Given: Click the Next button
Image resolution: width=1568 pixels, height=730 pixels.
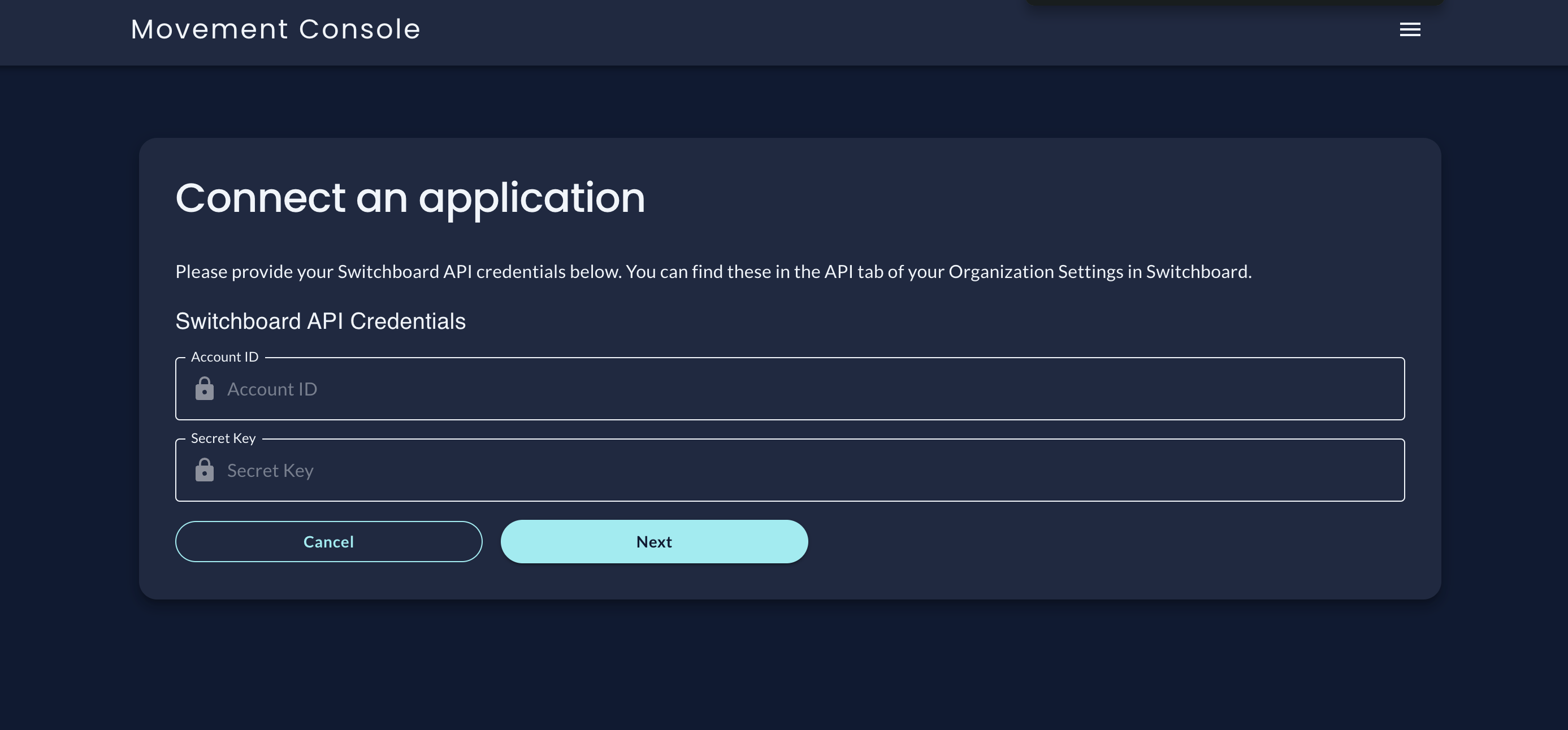Looking at the screenshot, I should 655,541.
